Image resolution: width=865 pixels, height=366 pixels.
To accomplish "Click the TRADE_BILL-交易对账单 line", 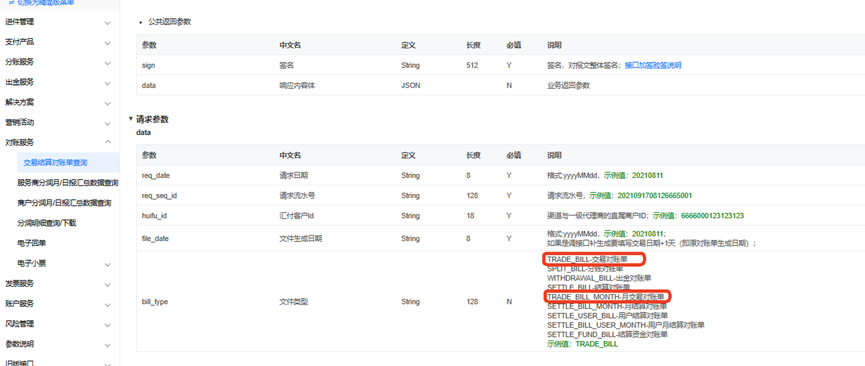I will click(x=588, y=259).
